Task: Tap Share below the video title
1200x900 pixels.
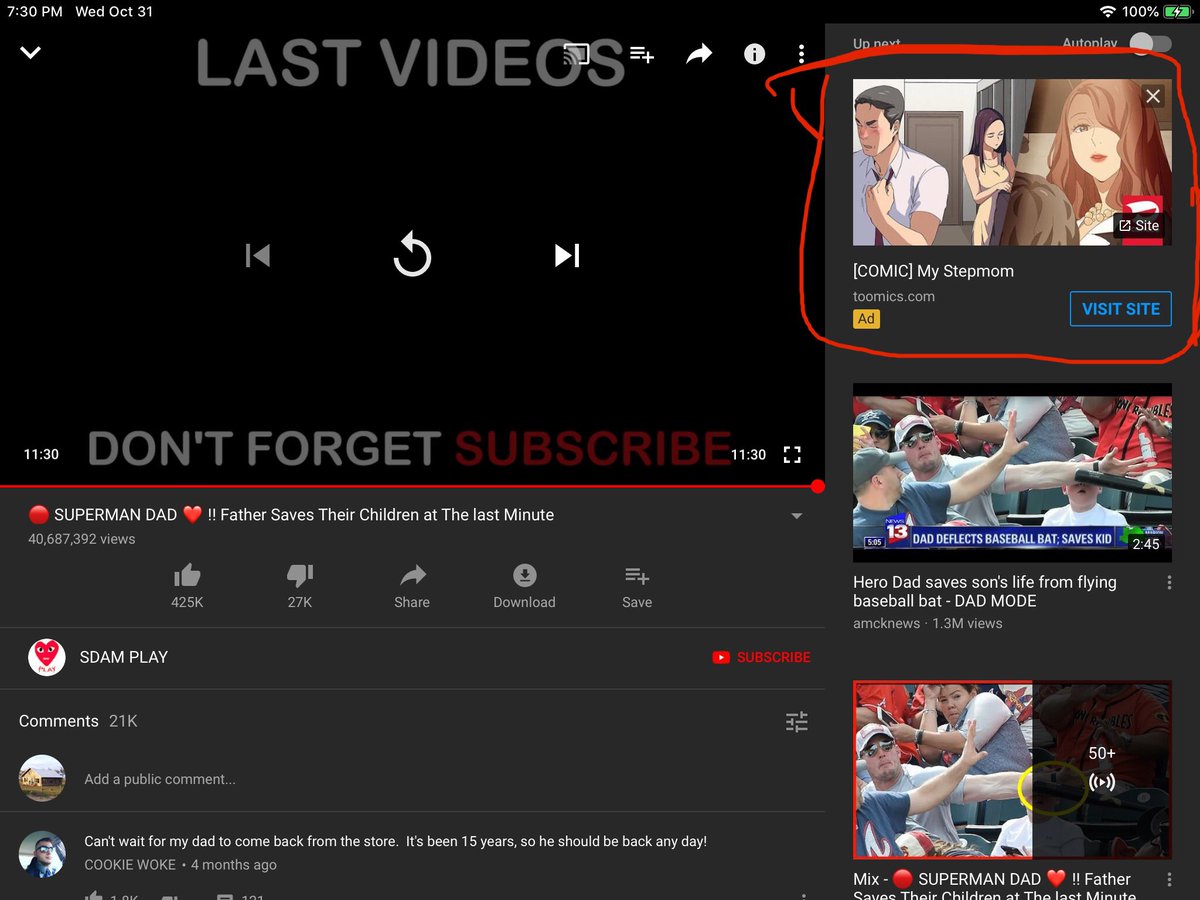Action: pyautogui.click(x=412, y=586)
